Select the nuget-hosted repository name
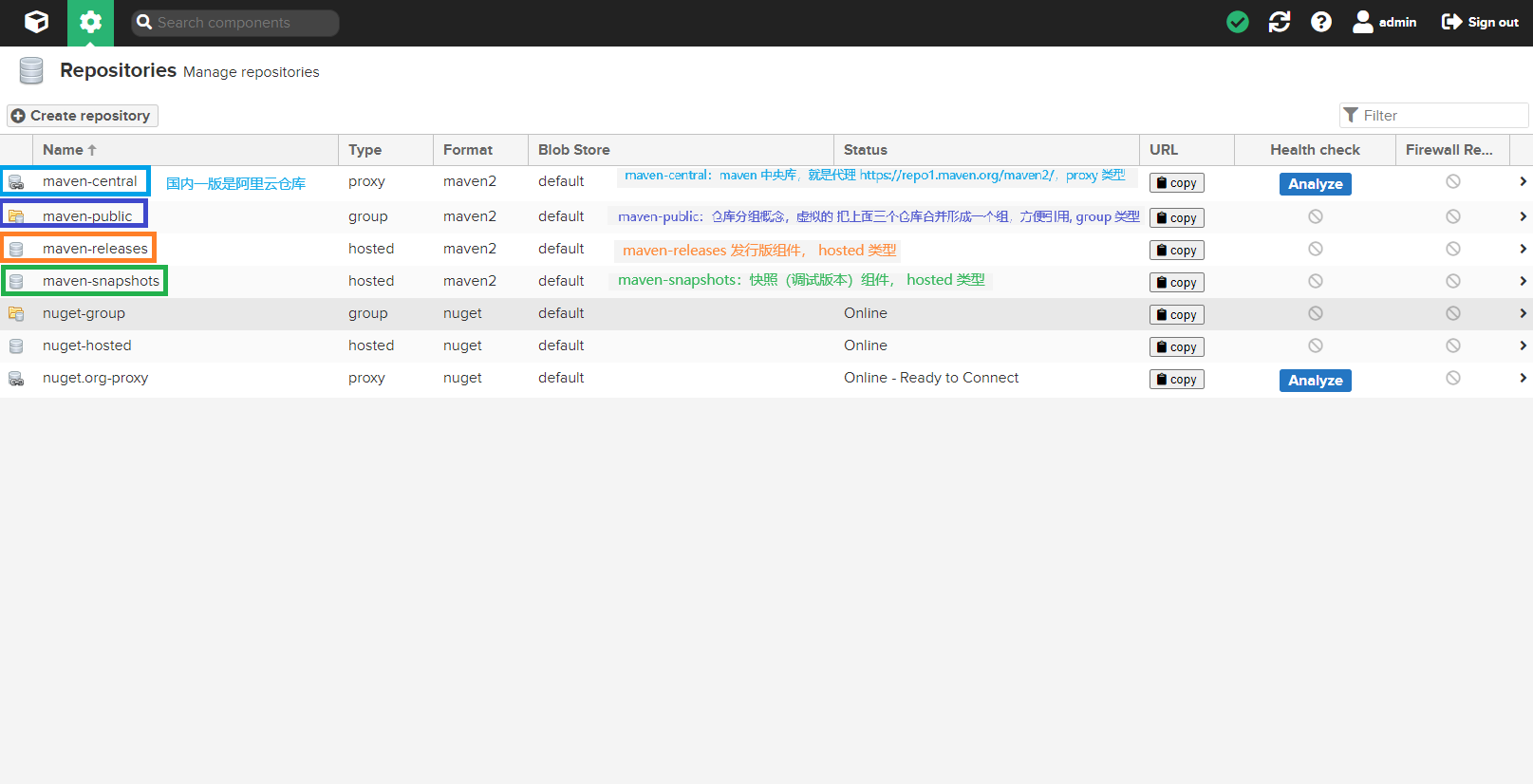 point(87,345)
